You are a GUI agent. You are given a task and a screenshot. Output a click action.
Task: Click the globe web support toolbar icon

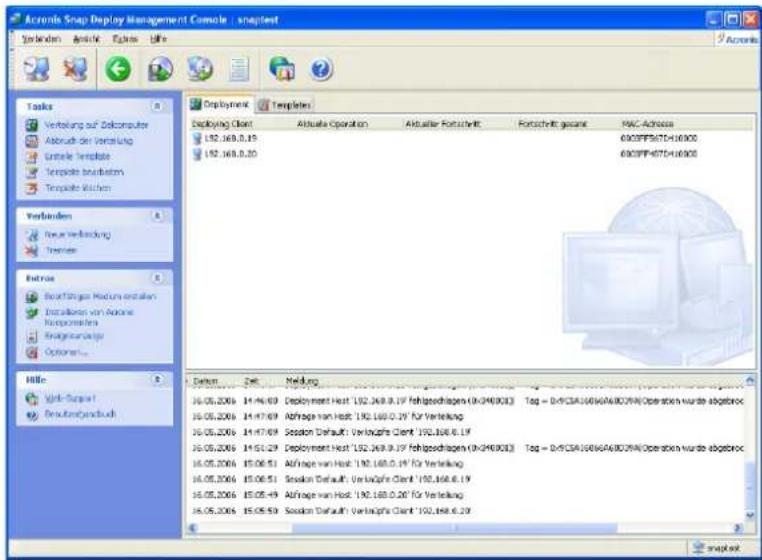282,69
